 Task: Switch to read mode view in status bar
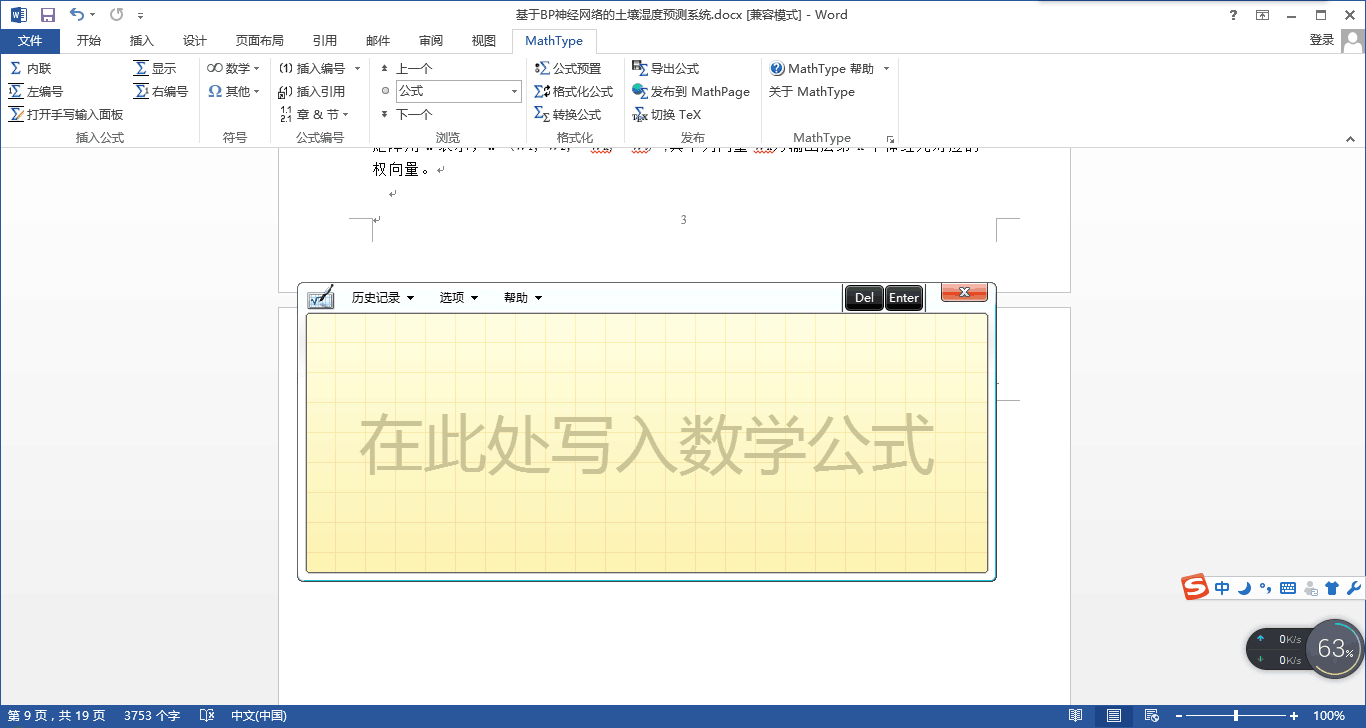(x=1075, y=716)
